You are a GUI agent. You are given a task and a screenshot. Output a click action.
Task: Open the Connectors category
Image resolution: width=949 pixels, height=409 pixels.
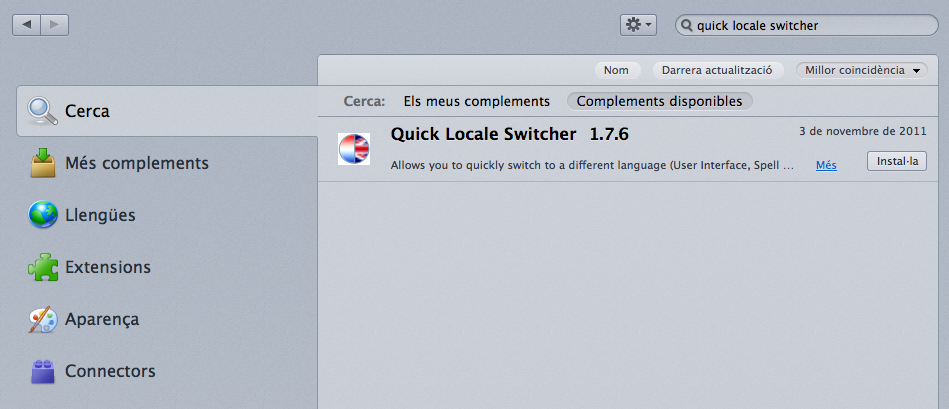click(x=167, y=371)
